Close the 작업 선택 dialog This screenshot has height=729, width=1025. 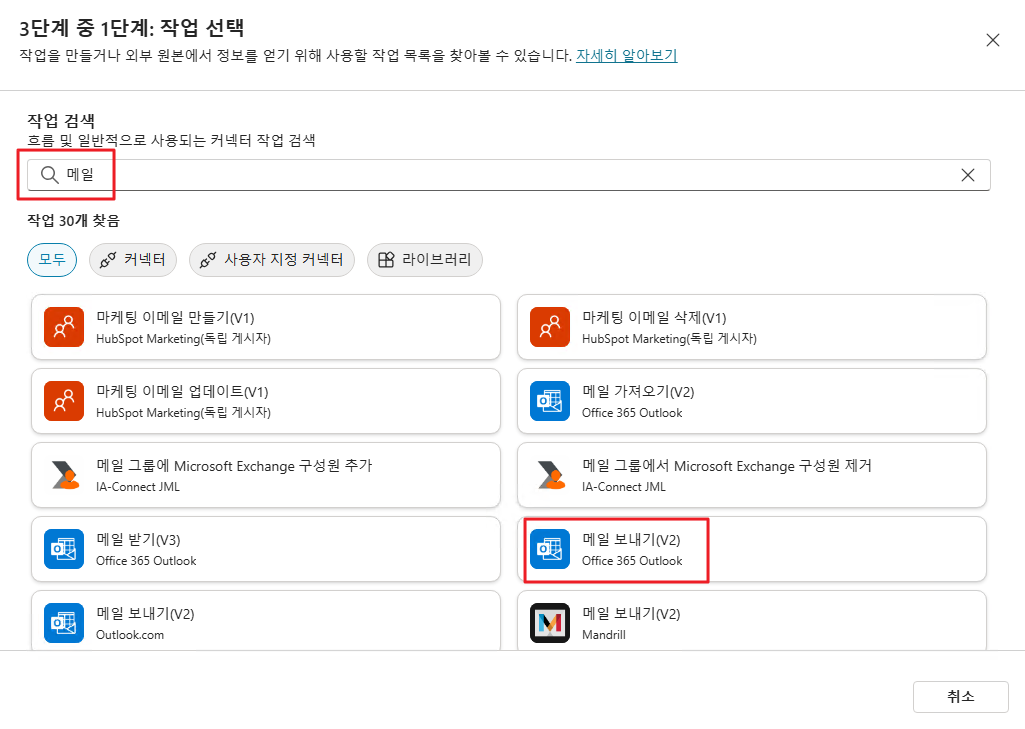pyautogui.click(x=992, y=41)
